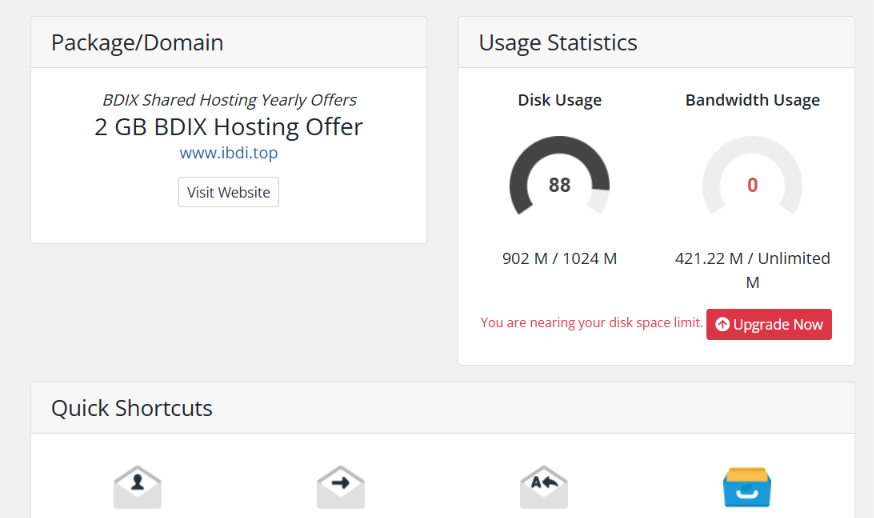
Task: Click the up-arrow icon in Upgrade Now
Action: click(x=722, y=325)
